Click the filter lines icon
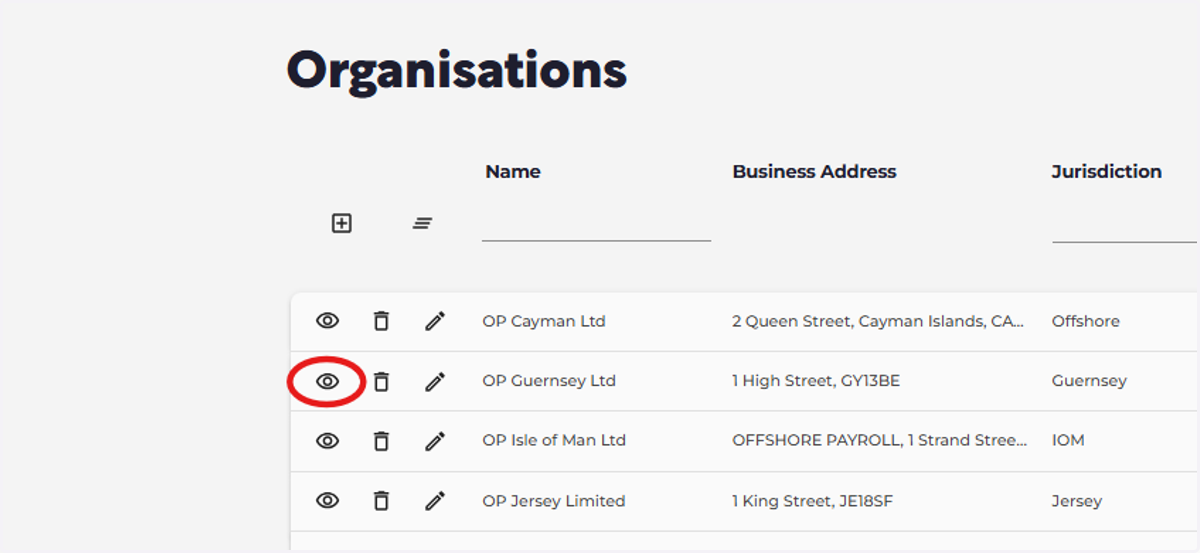 click(422, 223)
